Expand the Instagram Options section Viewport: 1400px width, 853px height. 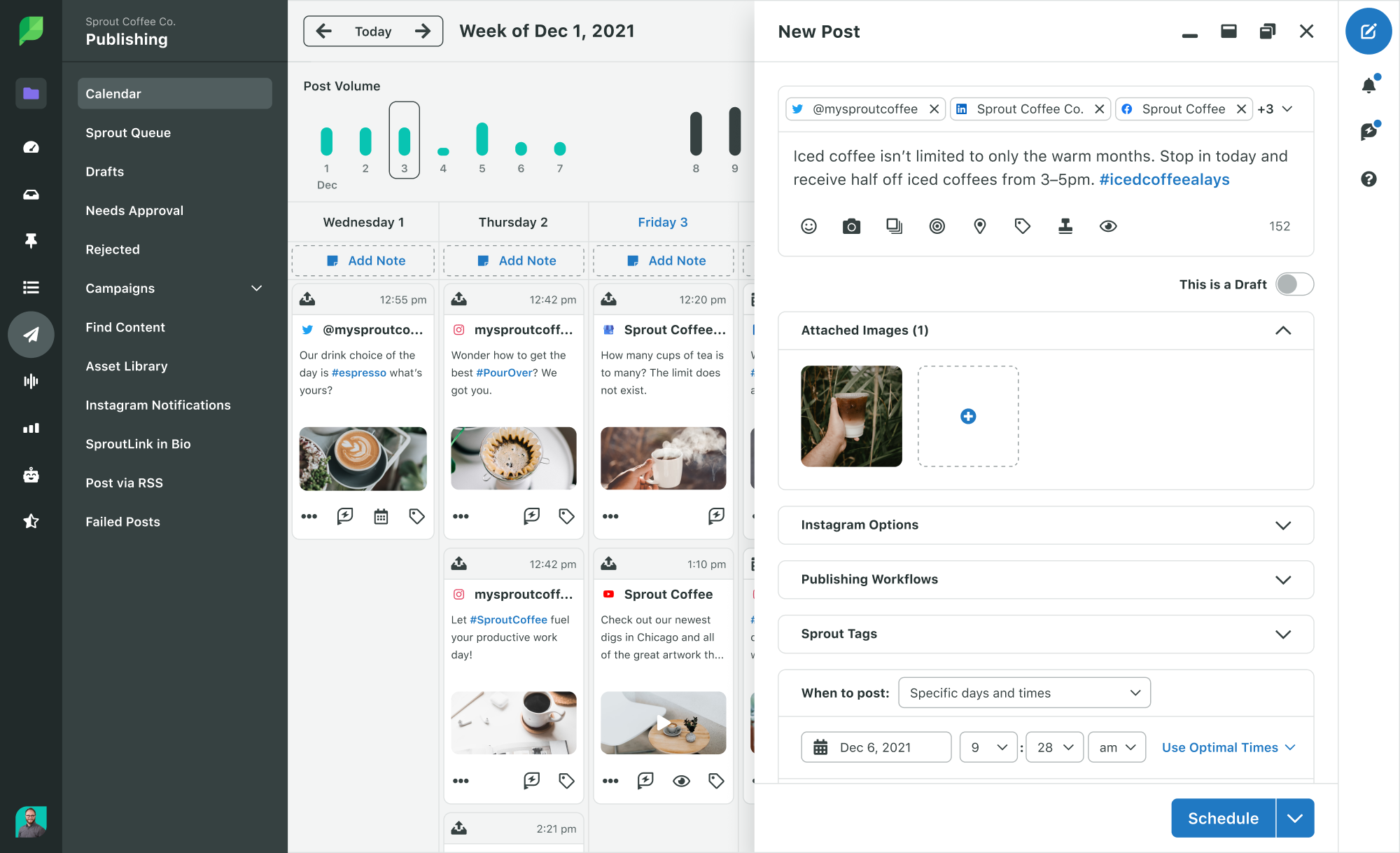(x=1284, y=524)
